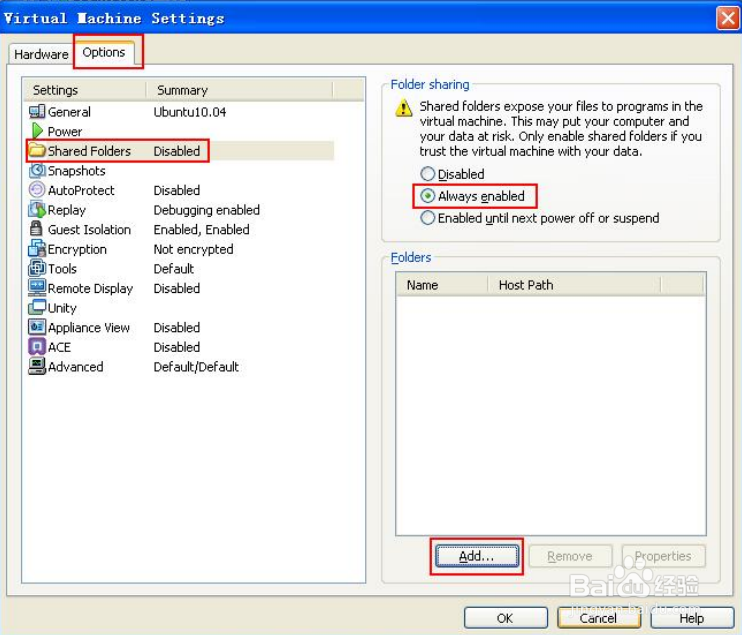Click the AutoProtect clock icon
This screenshot has width=742, height=635.
click(x=37, y=190)
